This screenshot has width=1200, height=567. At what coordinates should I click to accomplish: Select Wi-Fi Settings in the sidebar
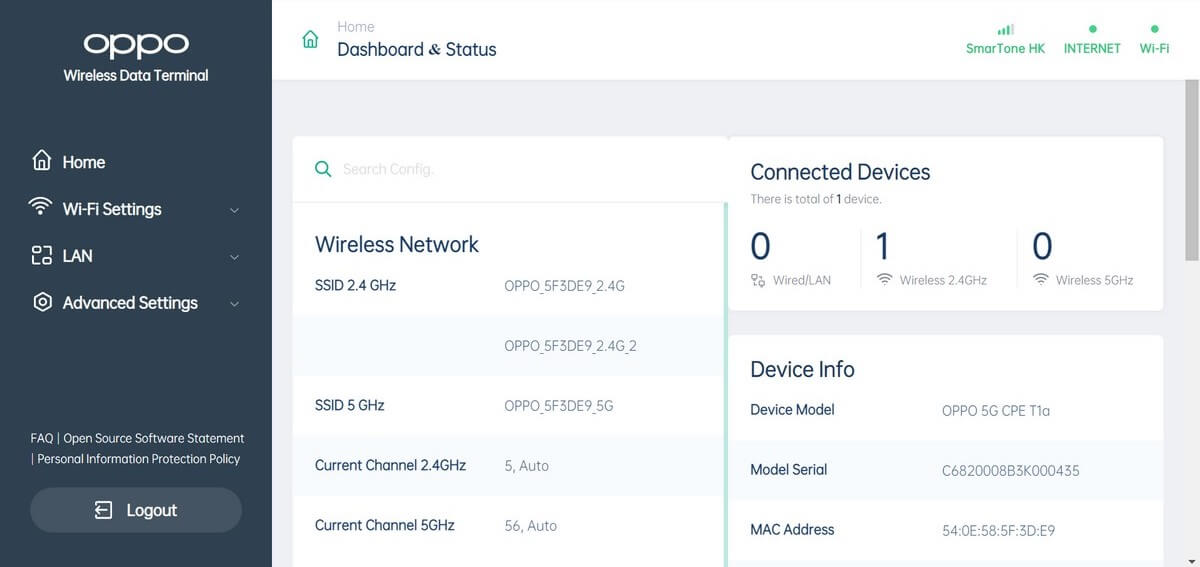tap(112, 209)
